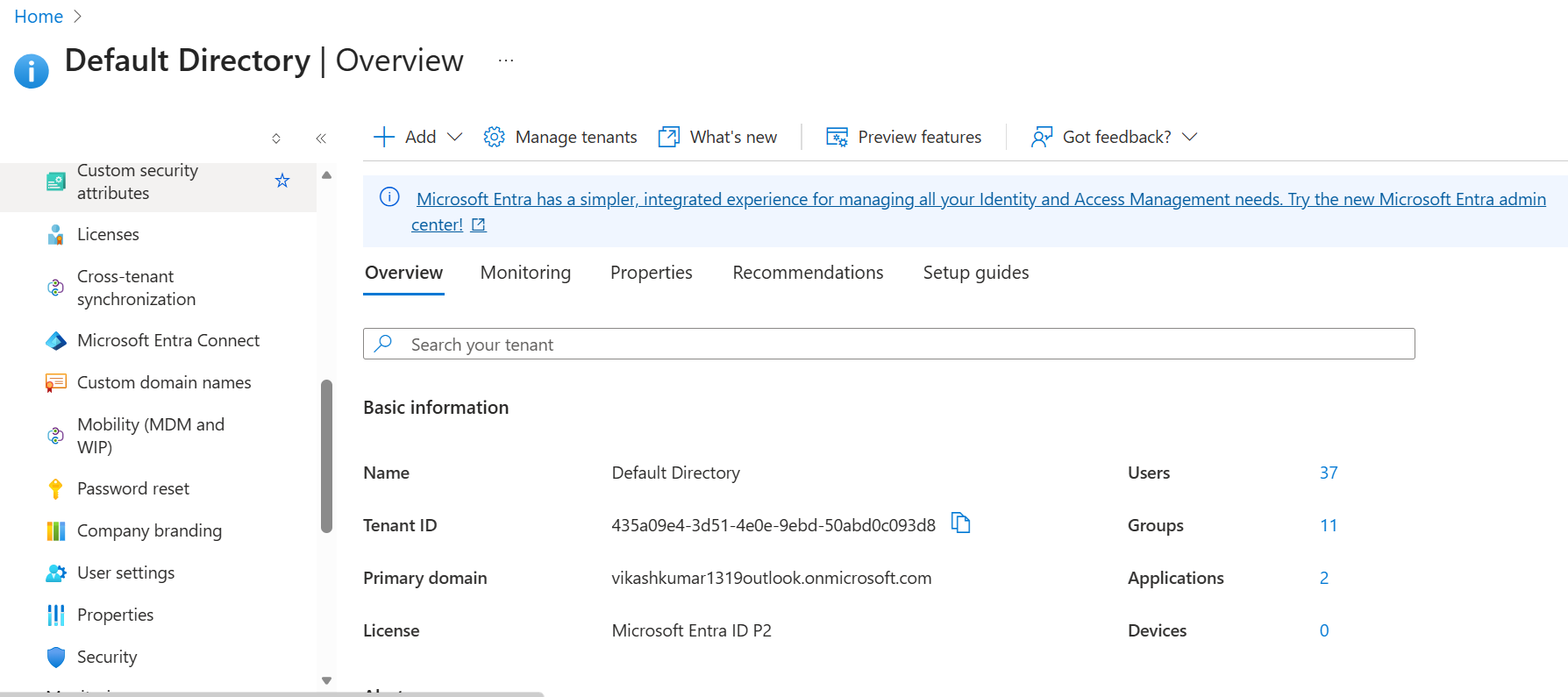This screenshot has height=697, width=1568.
Task: Go to the Home breadcrumb link
Action: (39, 17)
